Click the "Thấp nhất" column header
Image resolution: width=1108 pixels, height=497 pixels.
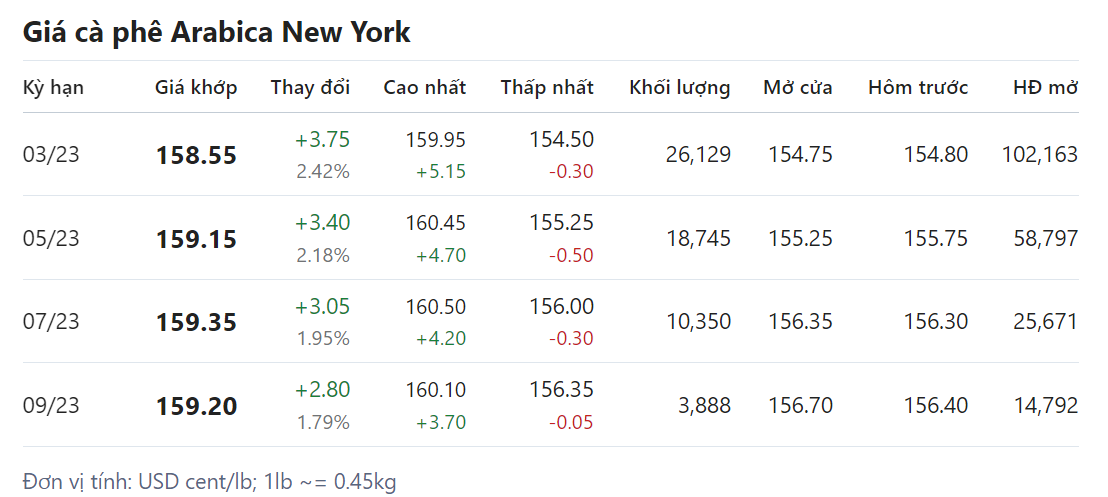coord(547,87)
